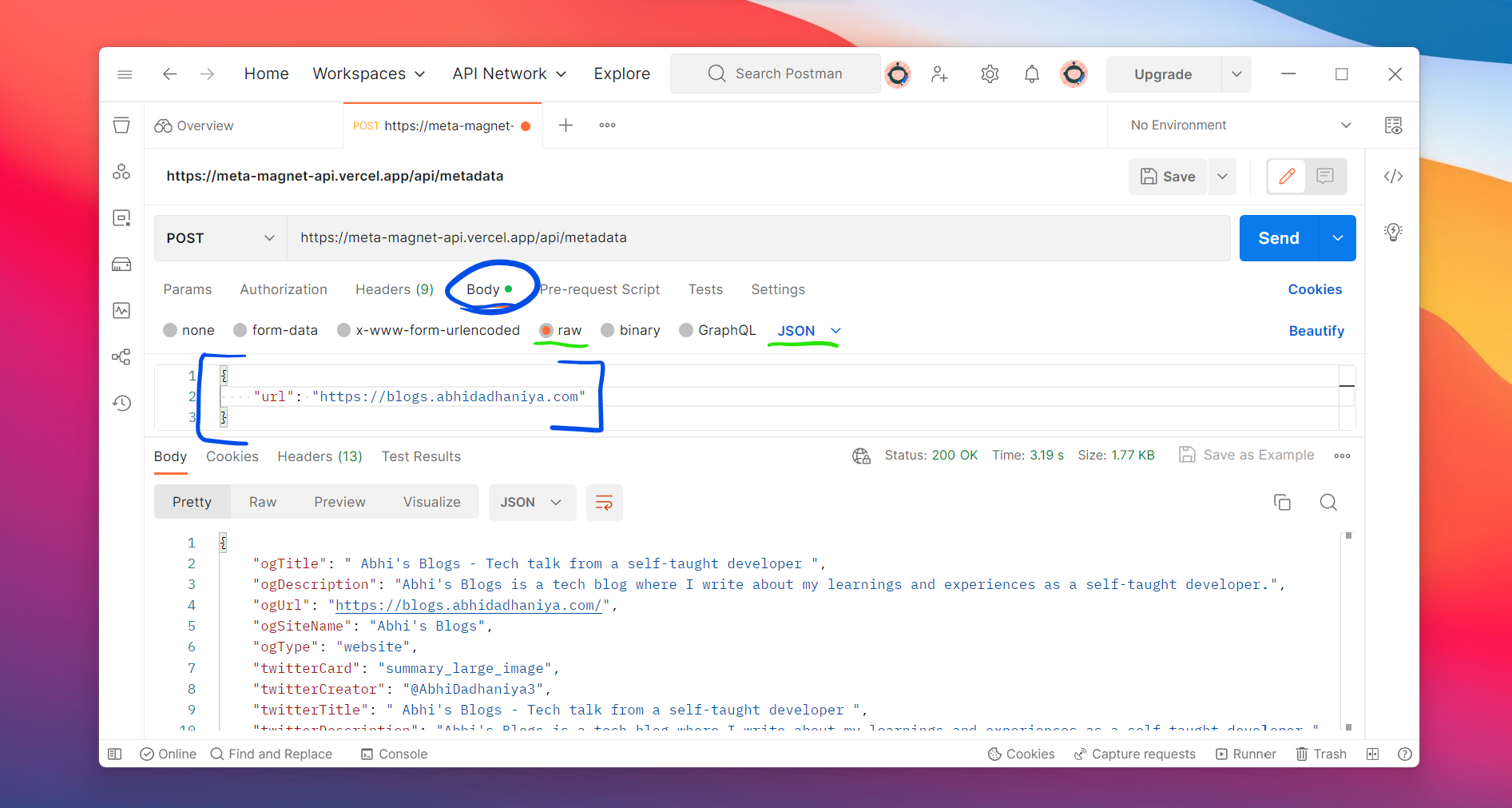Open the invite collaborators icon
This screenshot has width=1512, height=808.
tap(939, 74)
